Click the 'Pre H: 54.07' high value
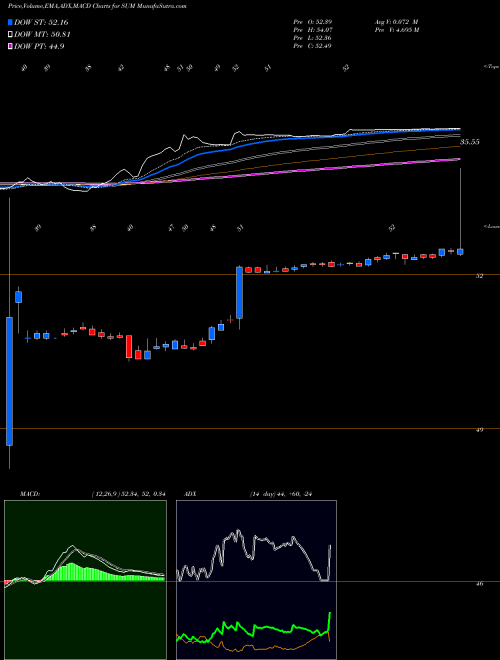 (x=312, y=30)
